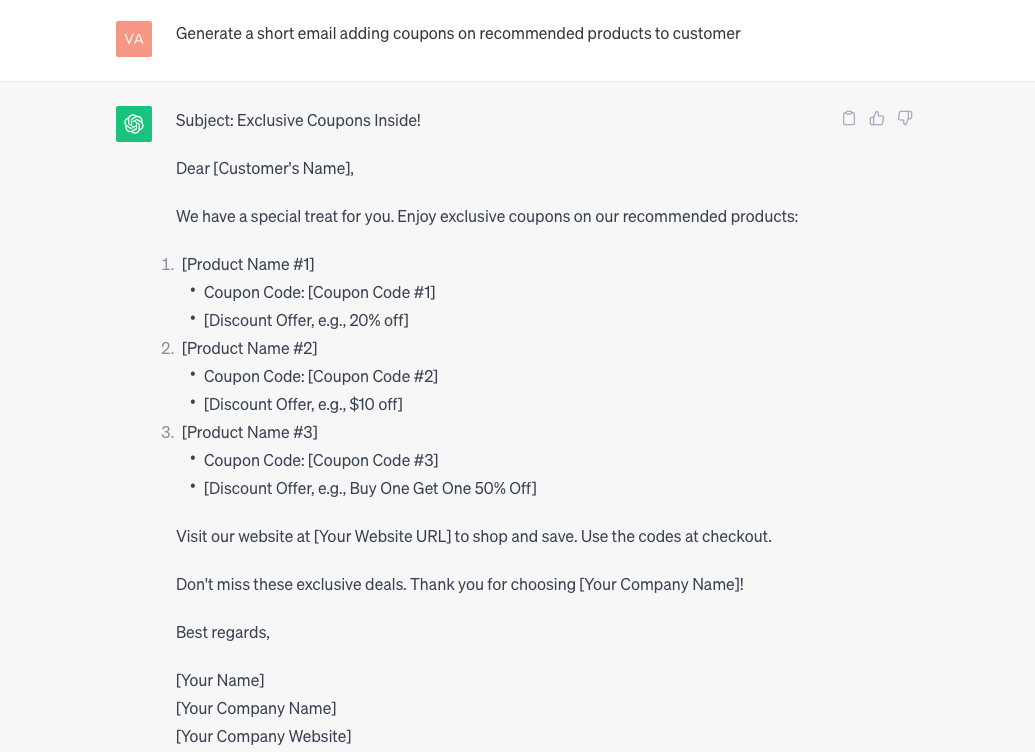Image resolution: width=1035 pixels, height=752 pixels.
Task: Click the [Product Name #2] list item
Action: (250, 348)
